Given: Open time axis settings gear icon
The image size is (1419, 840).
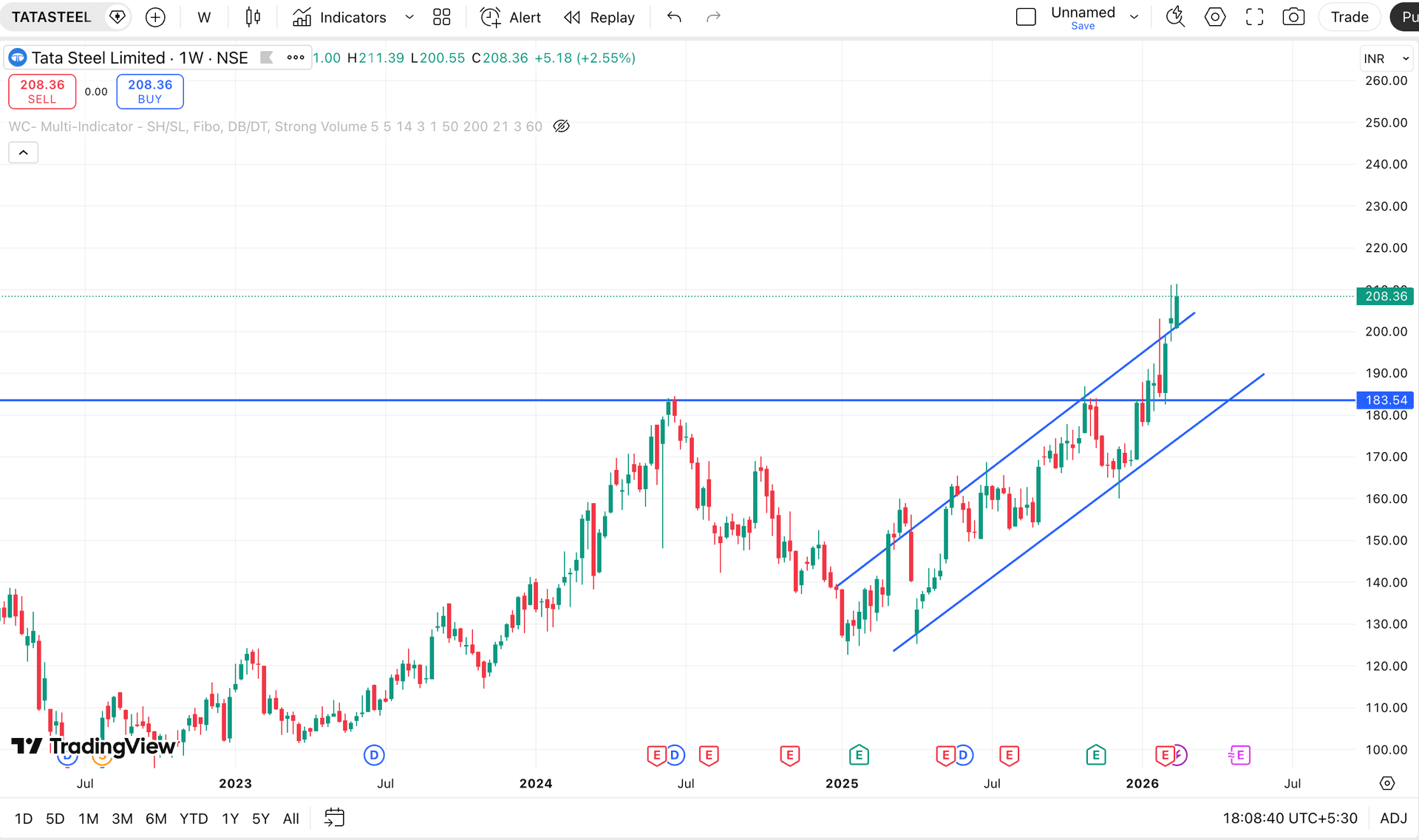Looking at the screenshot, I should coord(1387,783).
